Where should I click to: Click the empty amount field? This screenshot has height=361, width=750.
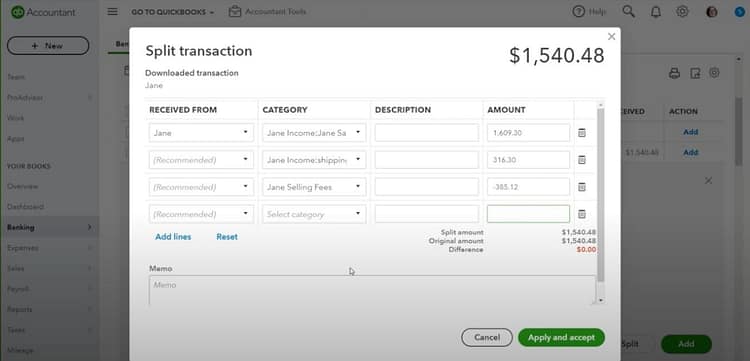pos(529,214)
